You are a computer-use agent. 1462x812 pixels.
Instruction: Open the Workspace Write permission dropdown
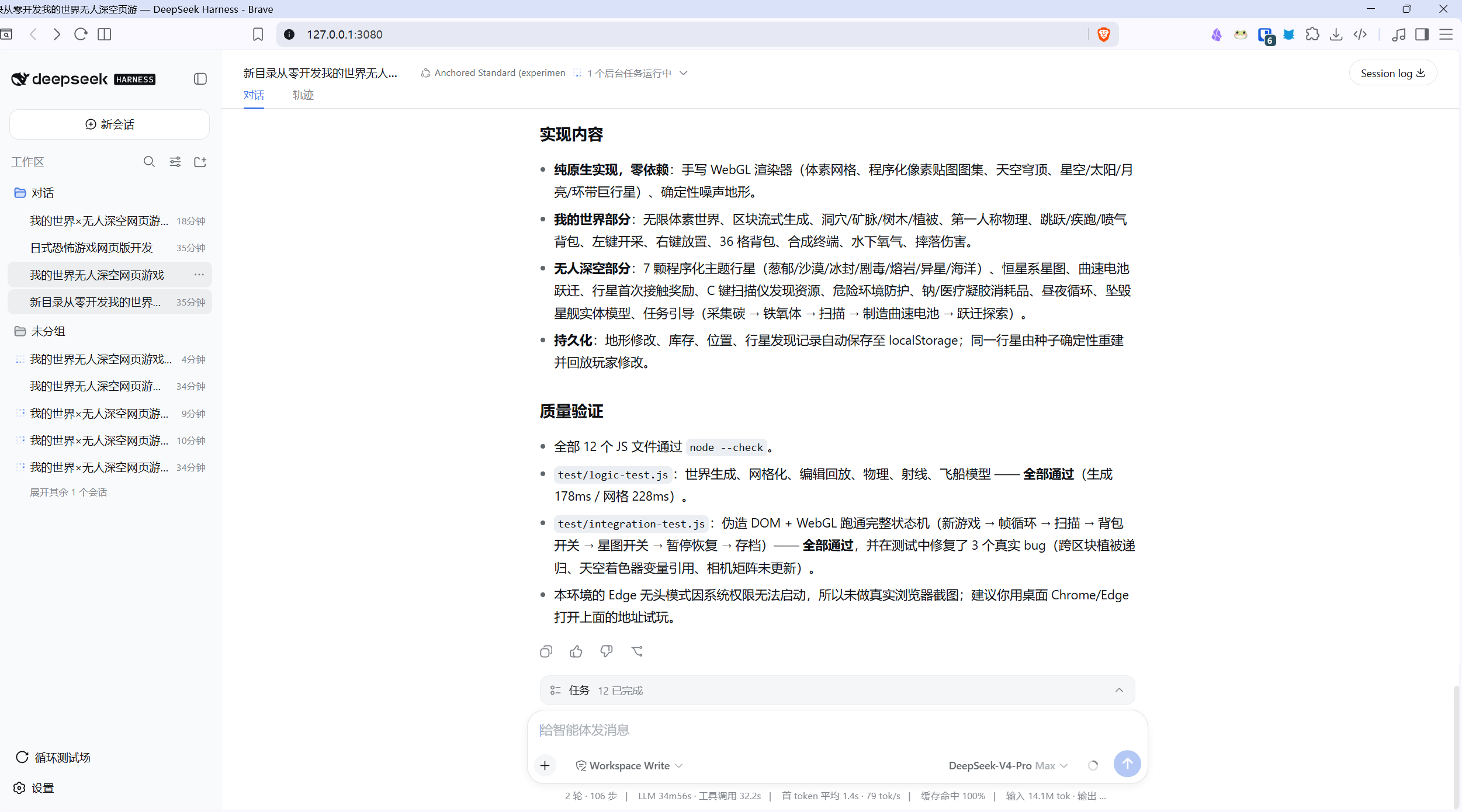coord(629,766)
